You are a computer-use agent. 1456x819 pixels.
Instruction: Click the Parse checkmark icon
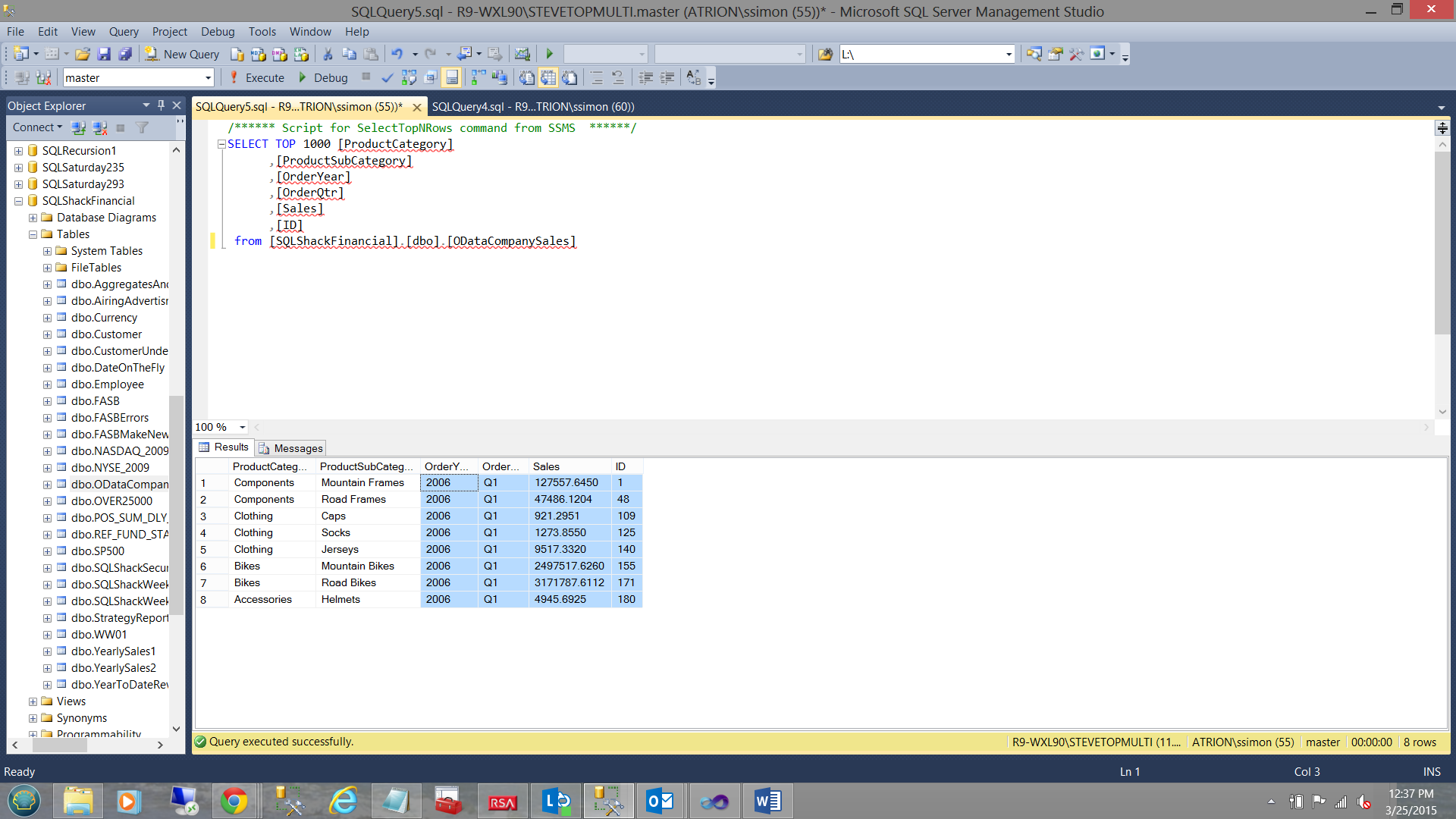(388, 77)
